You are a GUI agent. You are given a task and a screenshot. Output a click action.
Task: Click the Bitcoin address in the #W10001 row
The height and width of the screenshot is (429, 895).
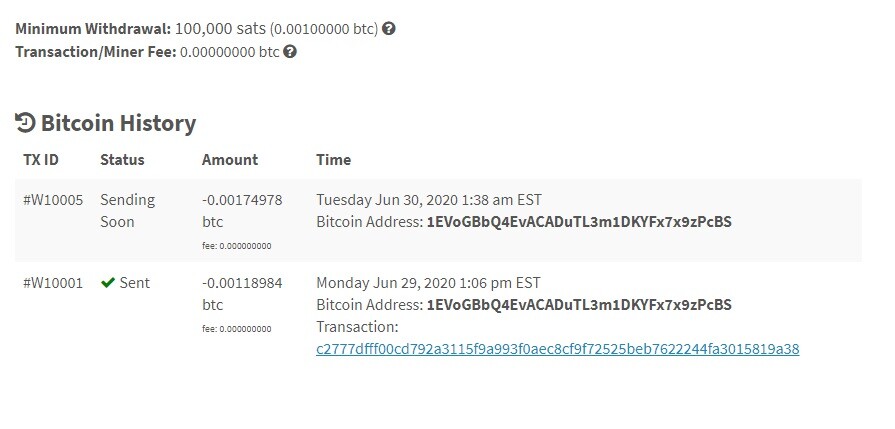tap(579, 305)
